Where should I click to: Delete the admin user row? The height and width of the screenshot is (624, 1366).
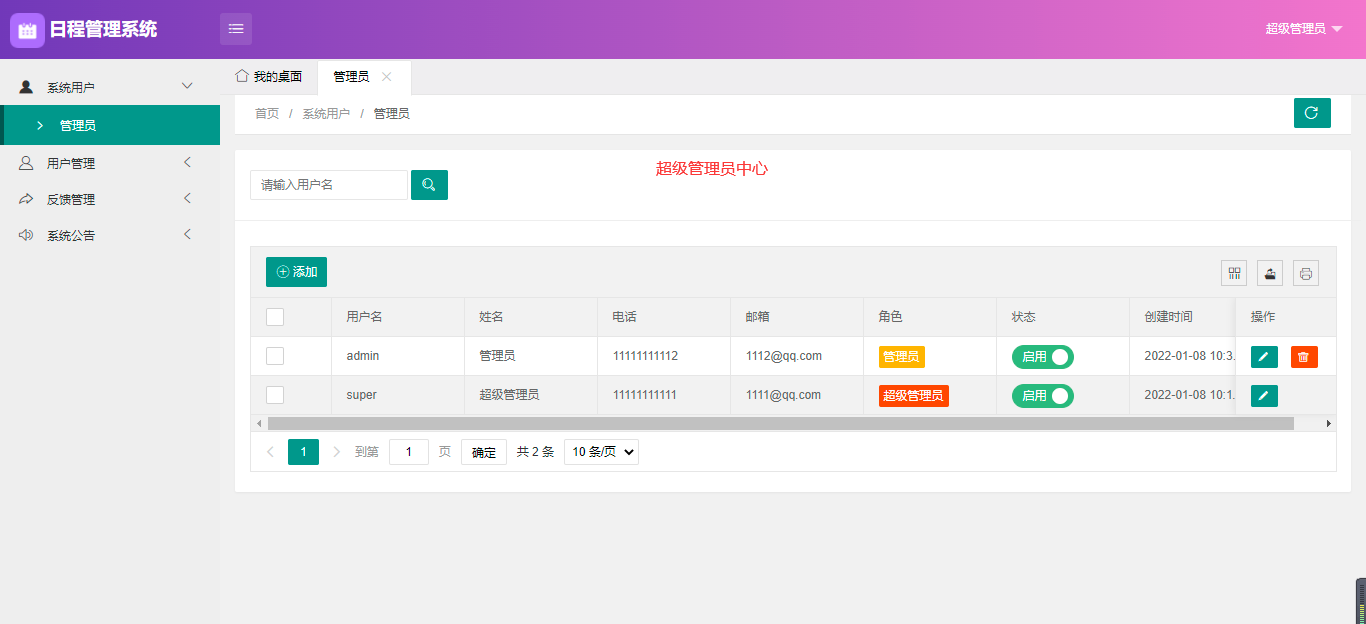1304,357
